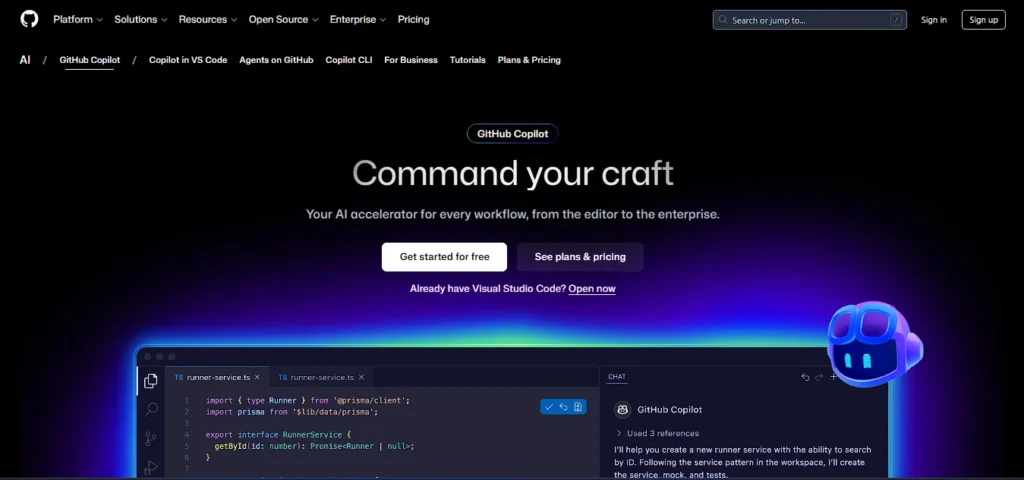The height and width of the screenshot is (480, 1024).
Task: Click the export interface RunnerService code line
Action: point(278,435)
